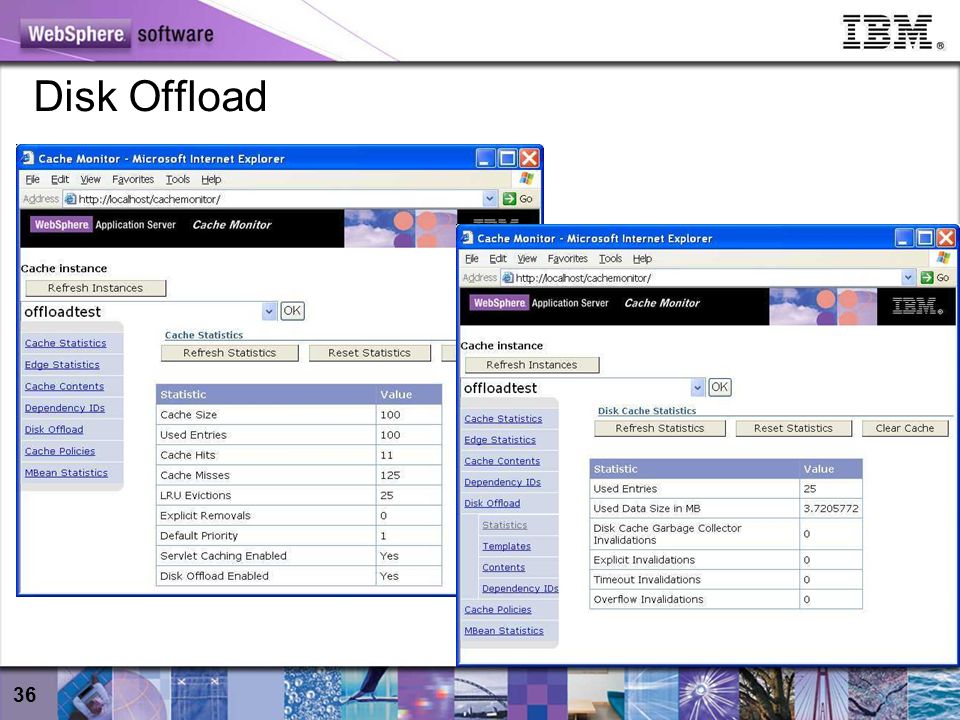The height and width of the screenshot is (720, 960).
Task: Open Cache Contents link in back window
Action: click(64, 386)
